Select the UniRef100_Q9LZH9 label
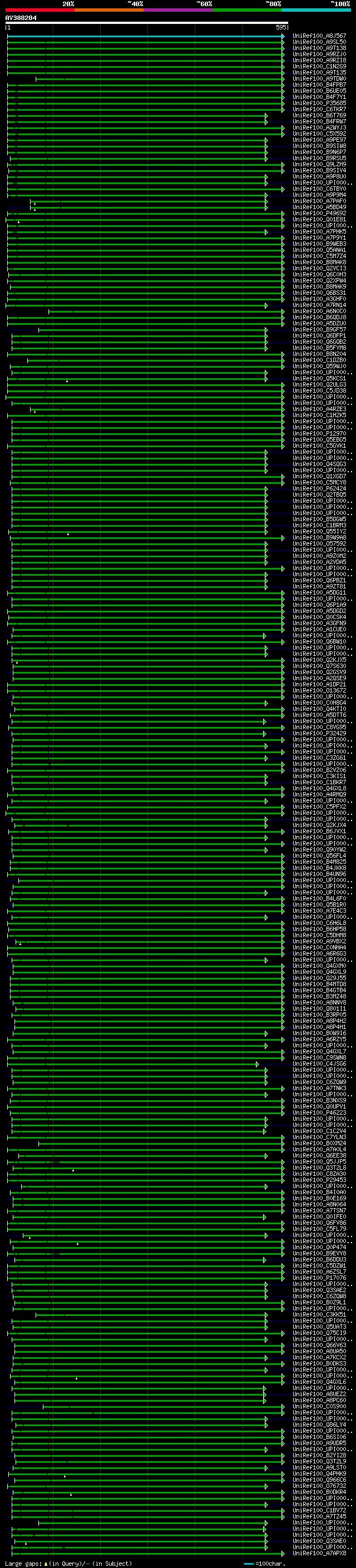The width and height of the screenshot is (356, 1568). point(319,164)
